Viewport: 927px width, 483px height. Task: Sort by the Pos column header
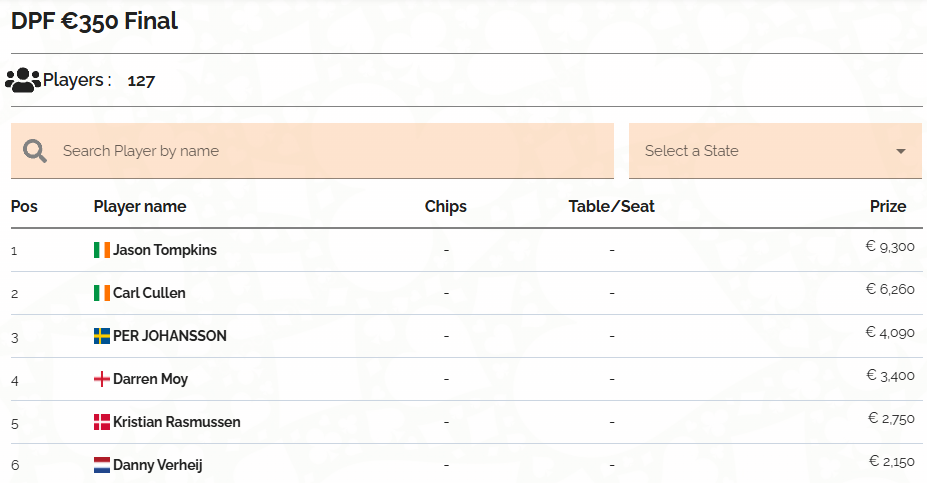click(x=24, y=206)
